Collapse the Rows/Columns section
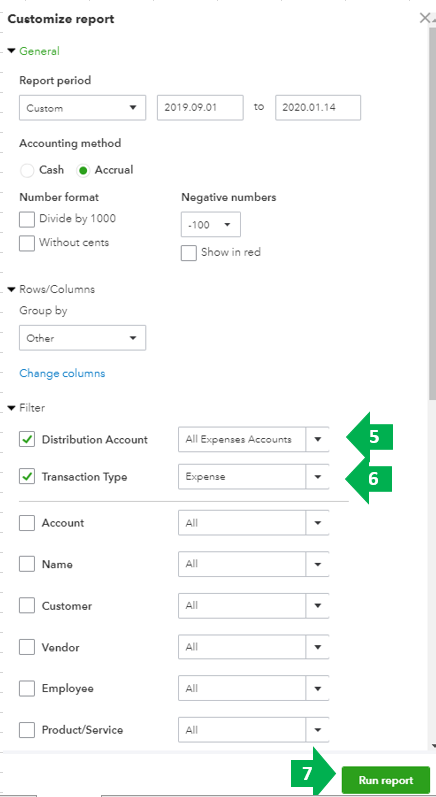Viewport: 436px width, 797px height. point(12,289)
